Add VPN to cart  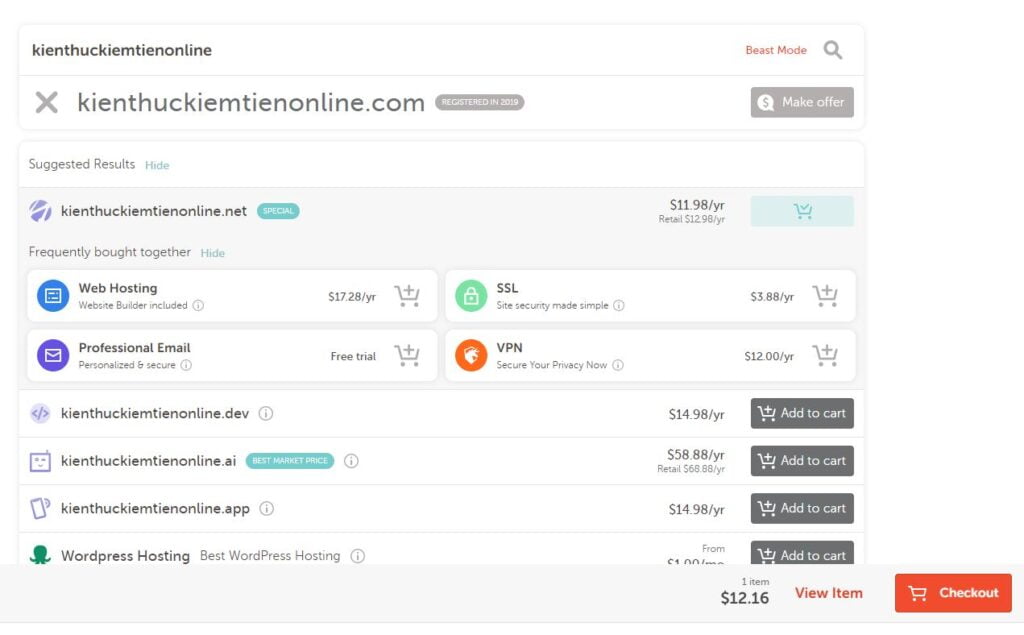tap(825, 355)
